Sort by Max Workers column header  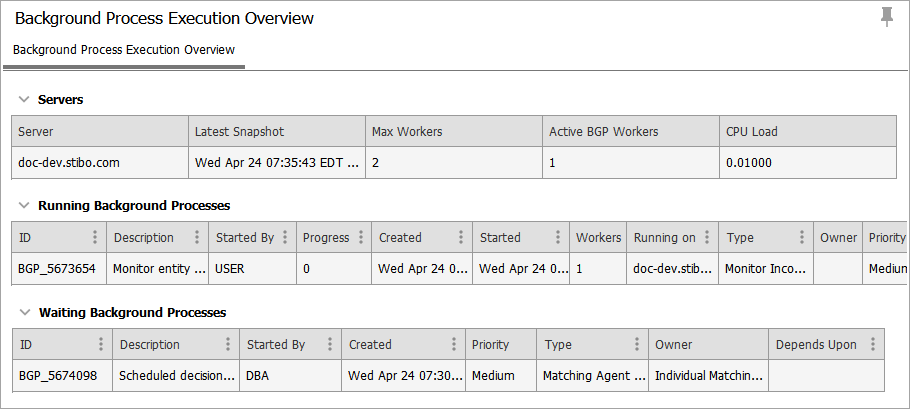[407, 132]
